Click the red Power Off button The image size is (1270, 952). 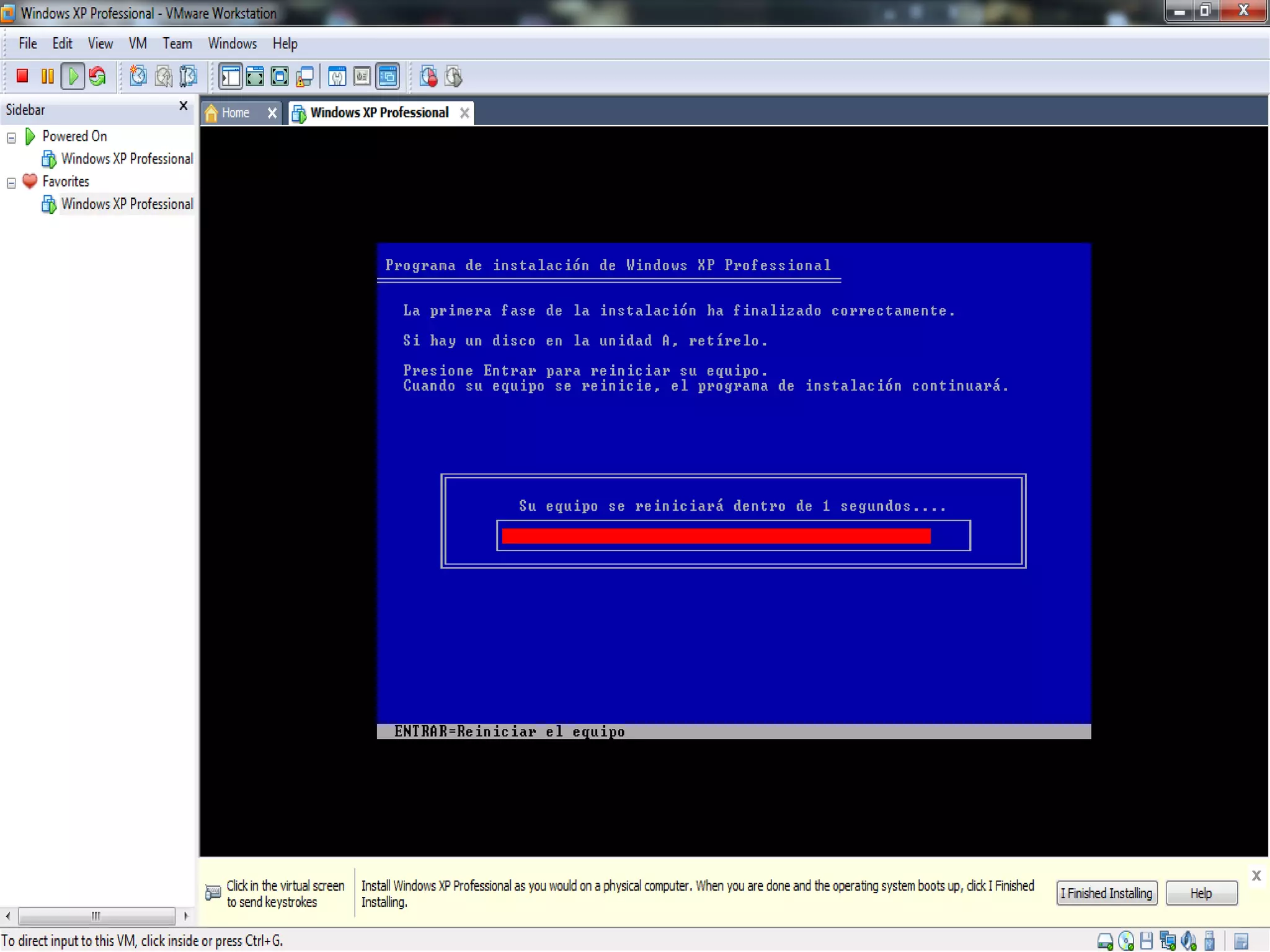tap(22, 76)
